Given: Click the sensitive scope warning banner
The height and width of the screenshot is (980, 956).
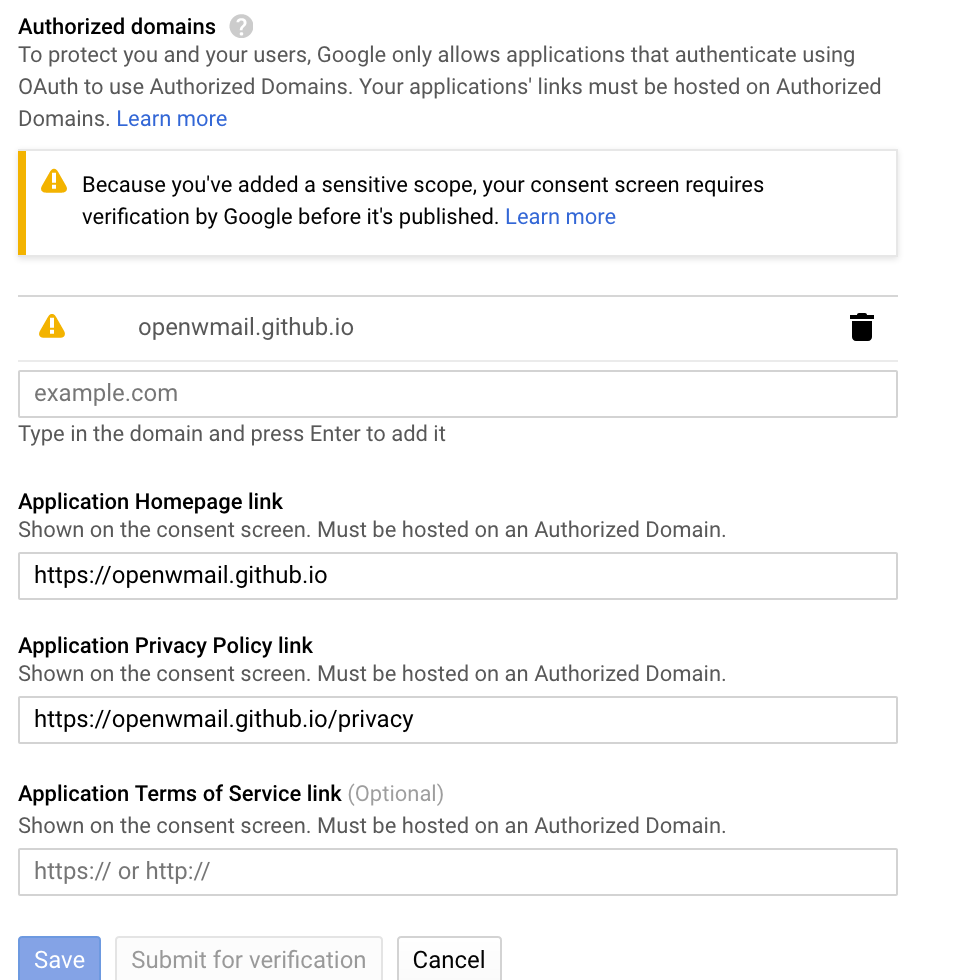Looking at the screenshot, I should 457,201.
